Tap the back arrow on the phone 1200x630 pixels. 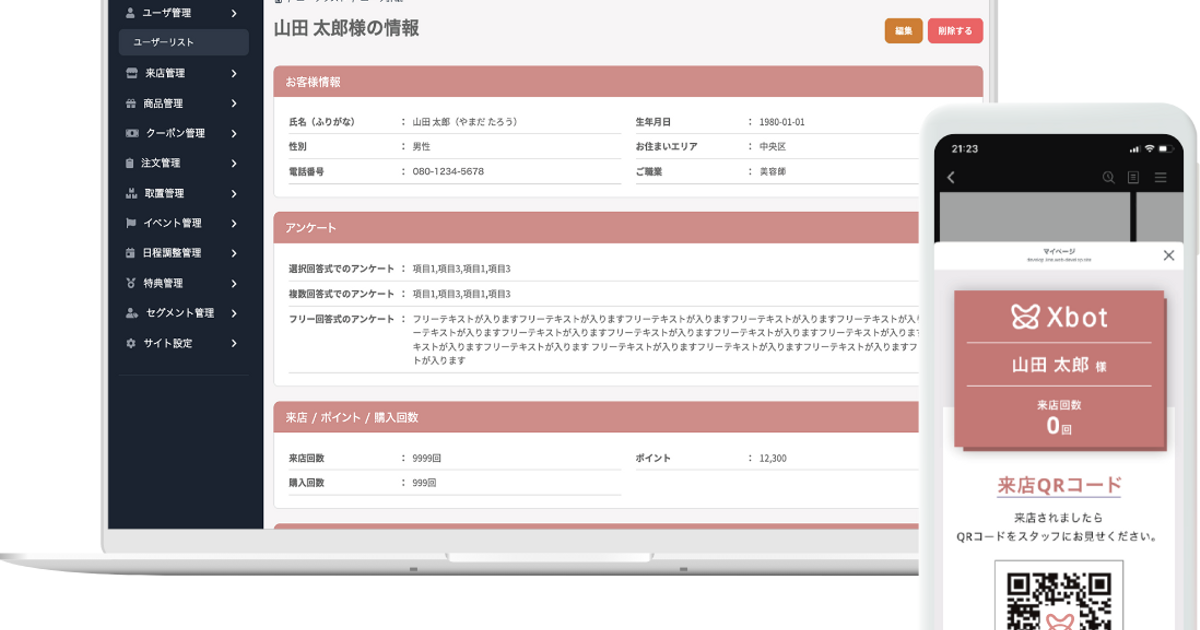click(x=950, y=178)
